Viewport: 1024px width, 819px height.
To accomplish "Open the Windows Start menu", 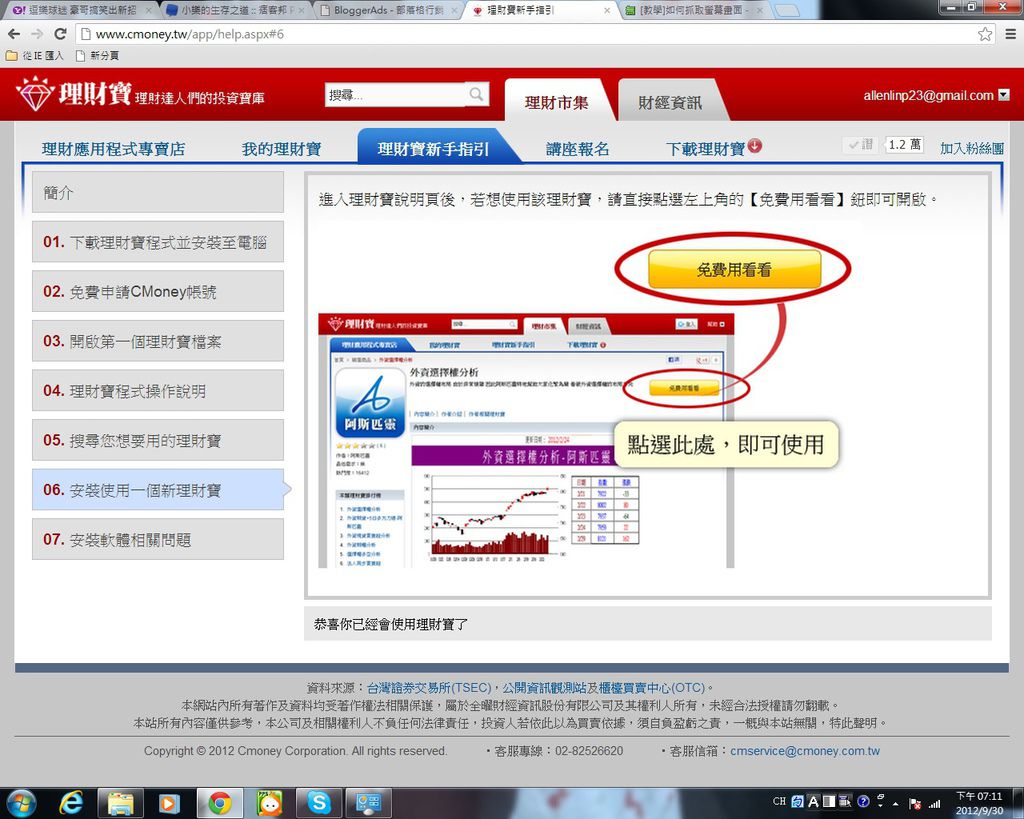I will pyautogui.click(x=20, y=803).
